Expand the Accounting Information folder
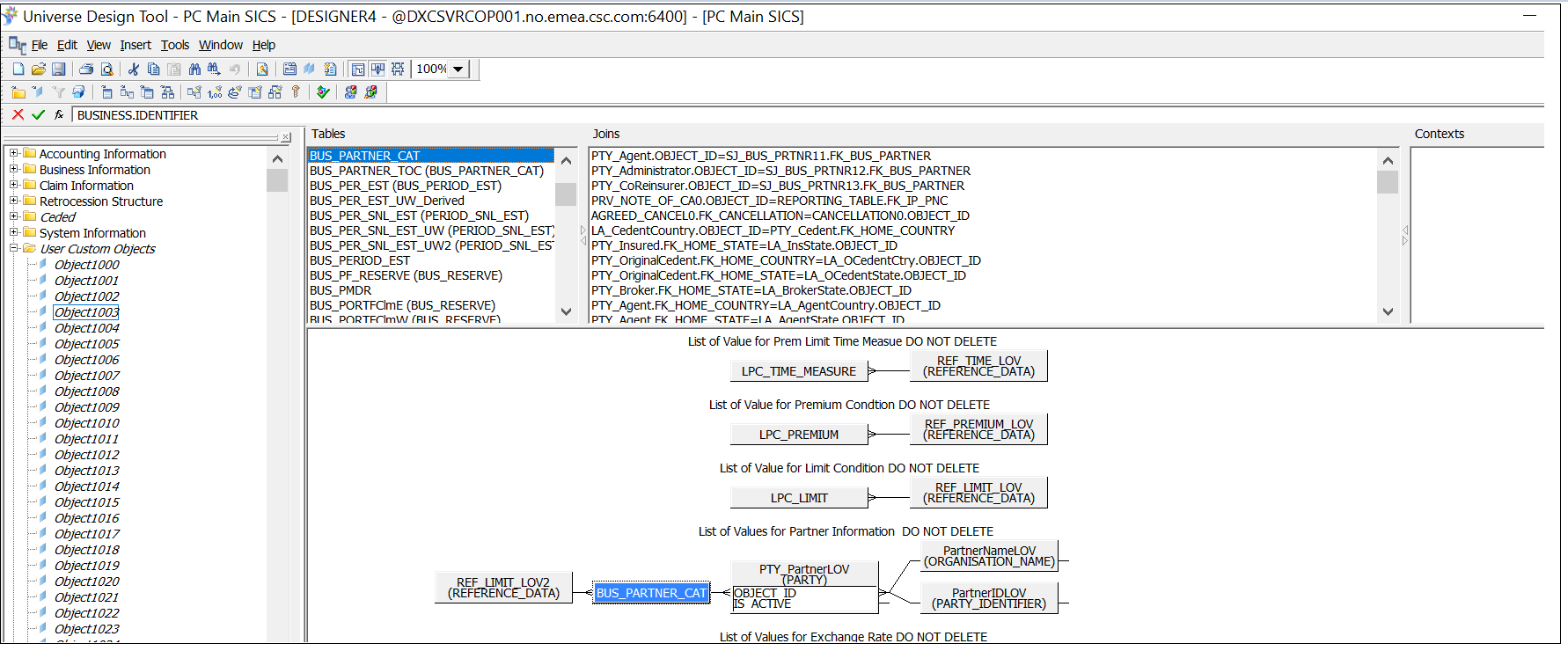Image resolution: width=1568 pixels, height=651 pixels. [x=13, y=154]
